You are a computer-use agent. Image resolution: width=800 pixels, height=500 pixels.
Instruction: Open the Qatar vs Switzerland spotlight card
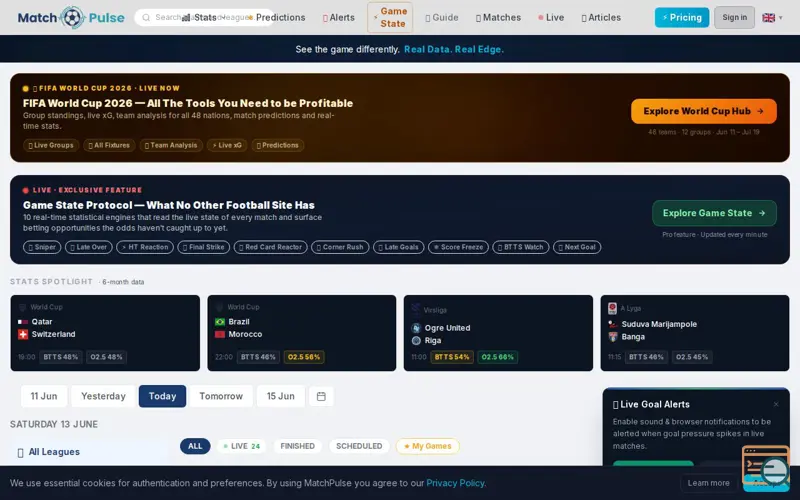click(x=105, y=333)
